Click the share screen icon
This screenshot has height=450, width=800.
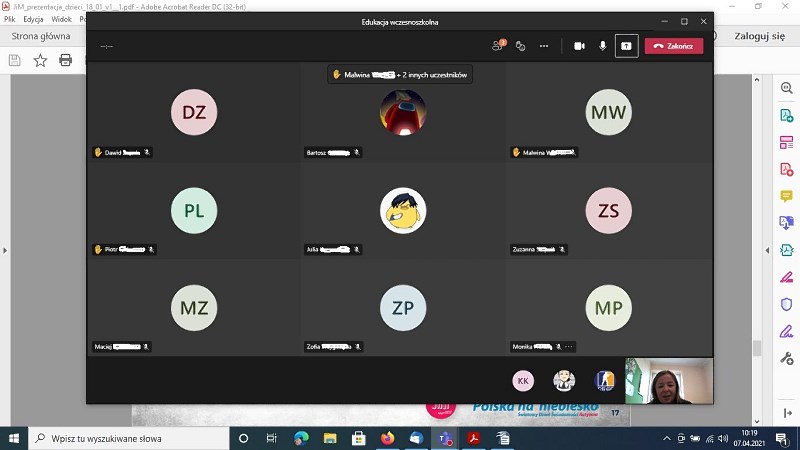pyautogui.click(x=626, y=46)
